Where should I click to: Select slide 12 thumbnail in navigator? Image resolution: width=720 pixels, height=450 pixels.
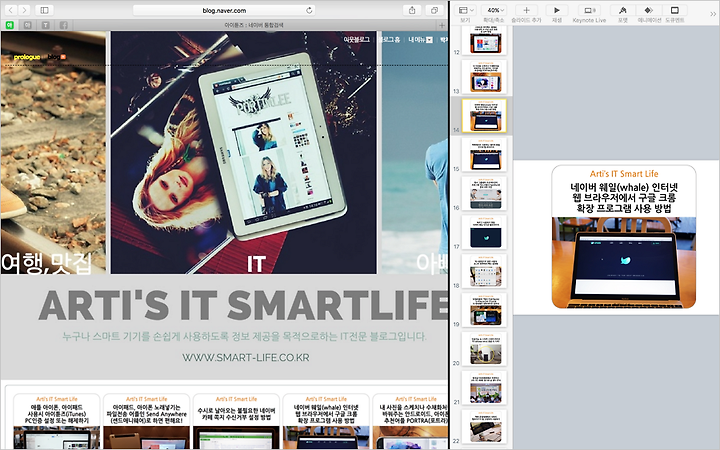485,40
